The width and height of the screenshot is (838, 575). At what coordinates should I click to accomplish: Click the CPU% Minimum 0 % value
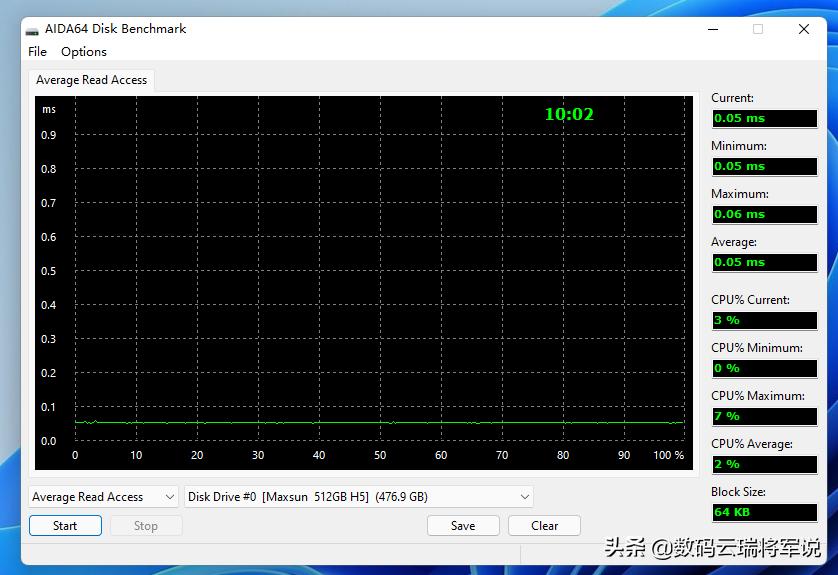(765, 369)
